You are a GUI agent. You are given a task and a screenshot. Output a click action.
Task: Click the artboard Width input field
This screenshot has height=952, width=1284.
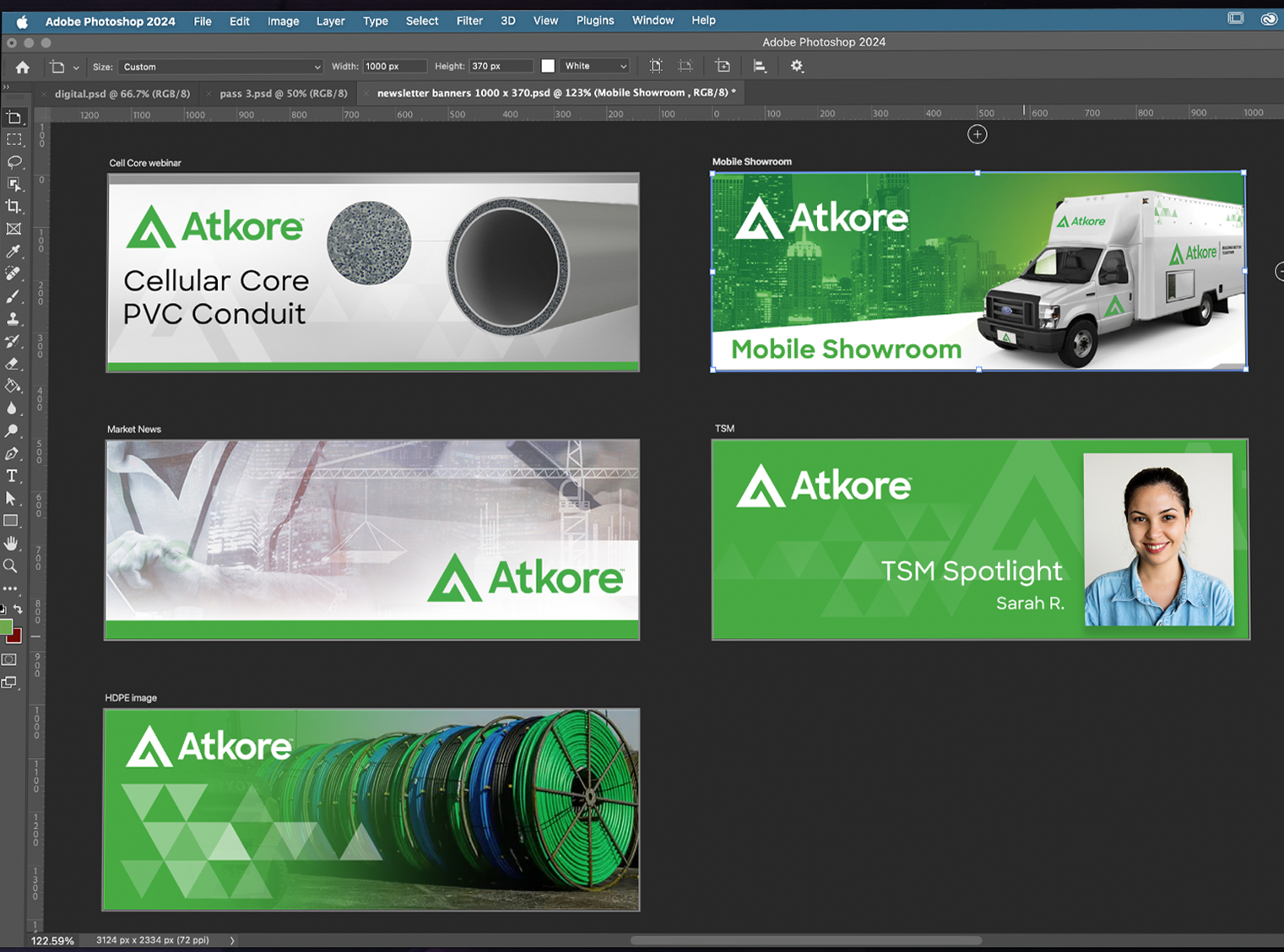point(393,66)
